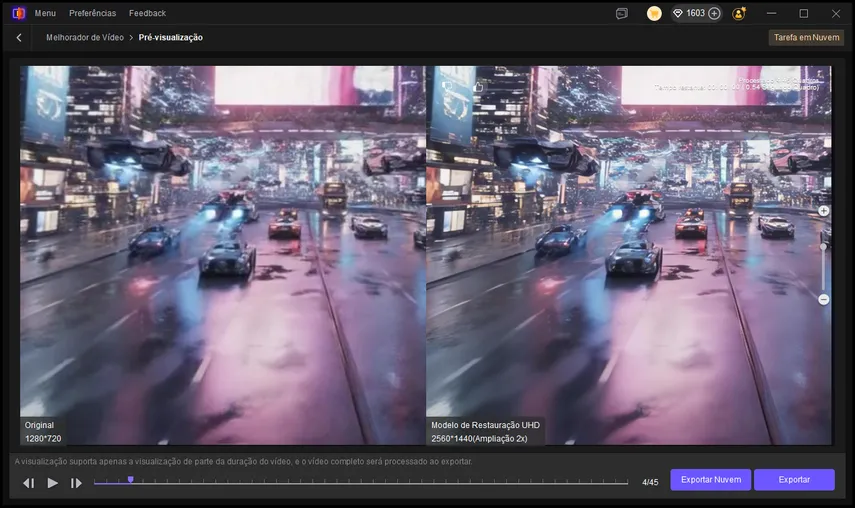Zoom out with the minus magnifier button
Image resolution: width=855 pixels, height=508 pixels.
[823, 299]
